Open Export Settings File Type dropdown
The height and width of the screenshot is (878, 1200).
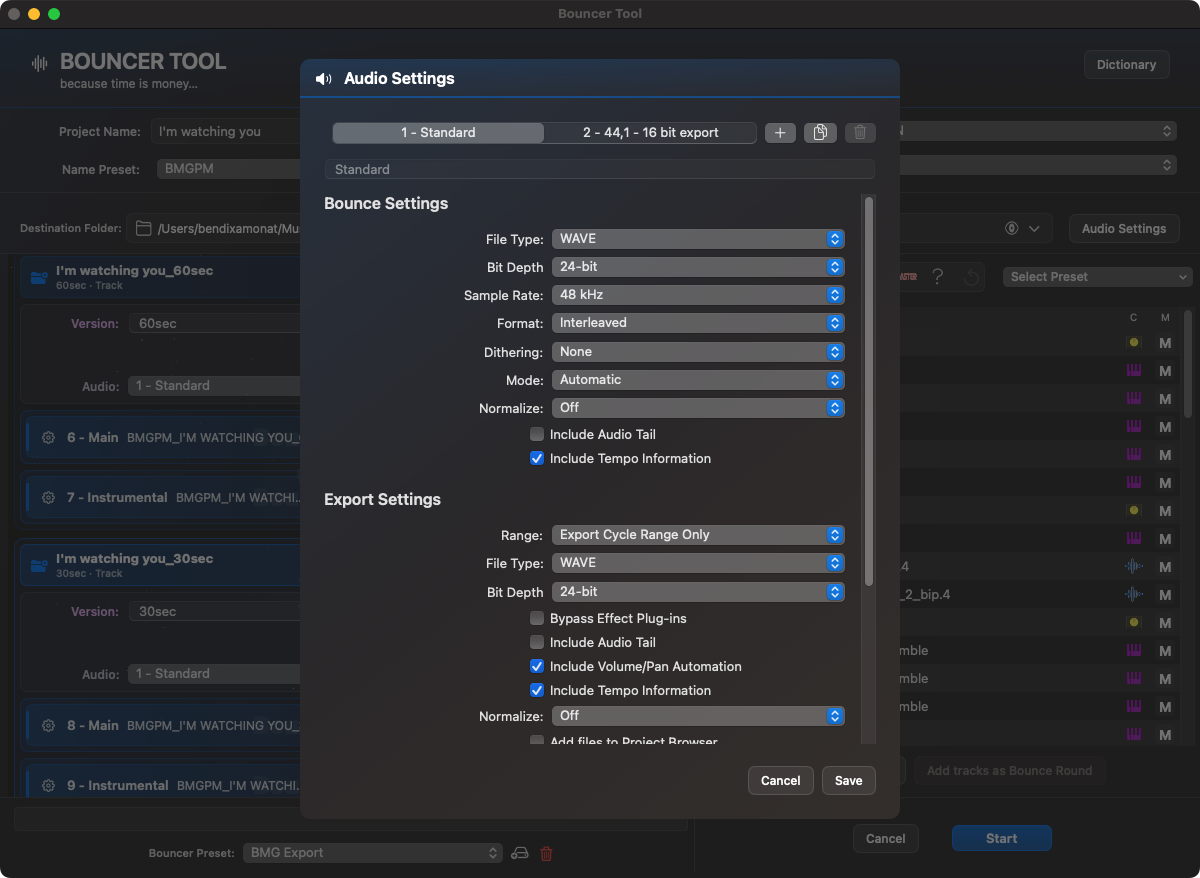698,563
